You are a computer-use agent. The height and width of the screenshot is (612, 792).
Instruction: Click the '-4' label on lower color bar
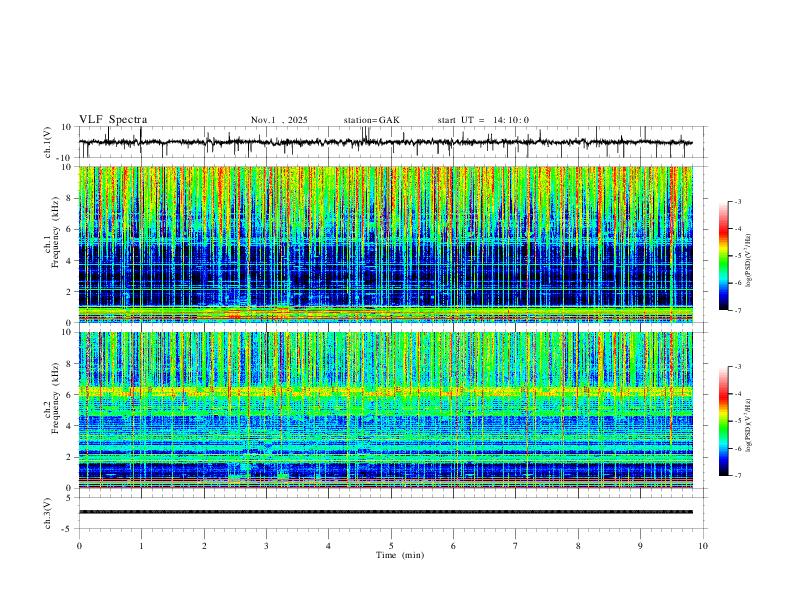738,394
